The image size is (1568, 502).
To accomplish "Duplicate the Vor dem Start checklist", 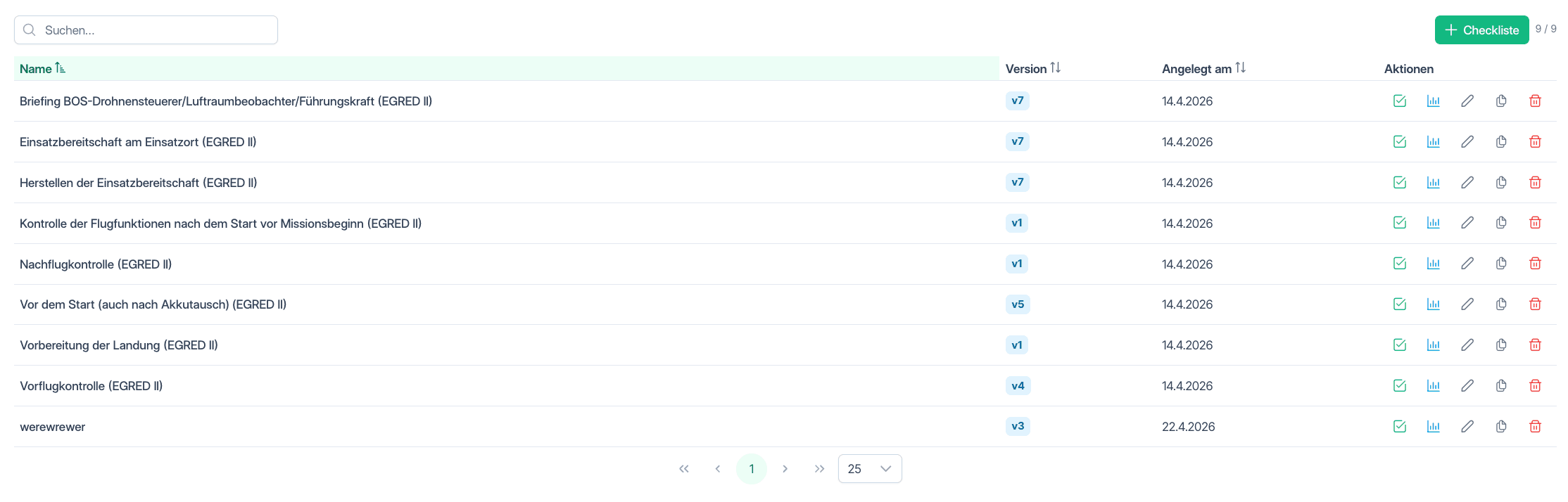I will [1500, 304].
